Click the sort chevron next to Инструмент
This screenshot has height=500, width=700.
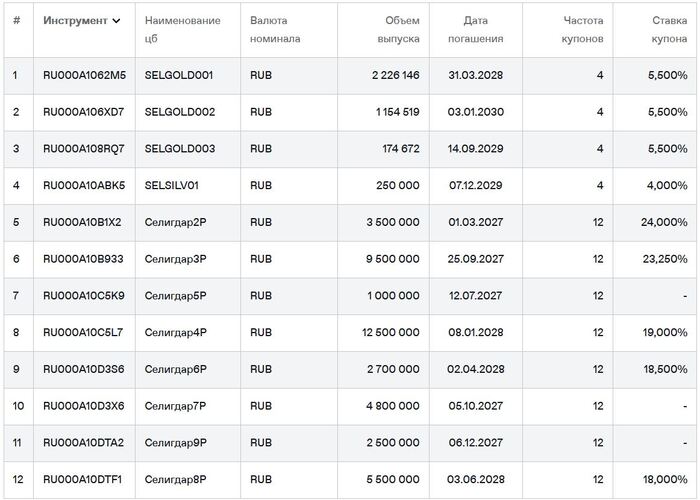click(x=117, y=21)
